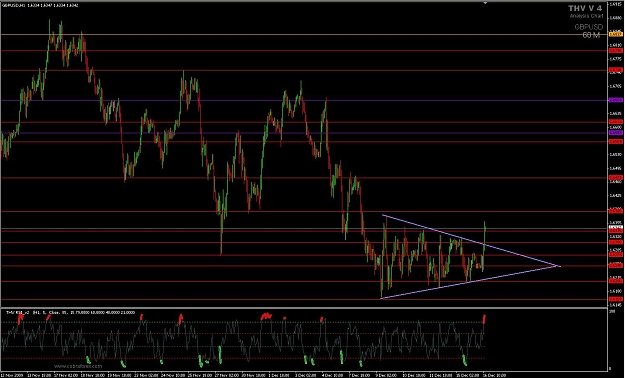Click the 23 Nov 02:00 time label

tap(145, 375)
